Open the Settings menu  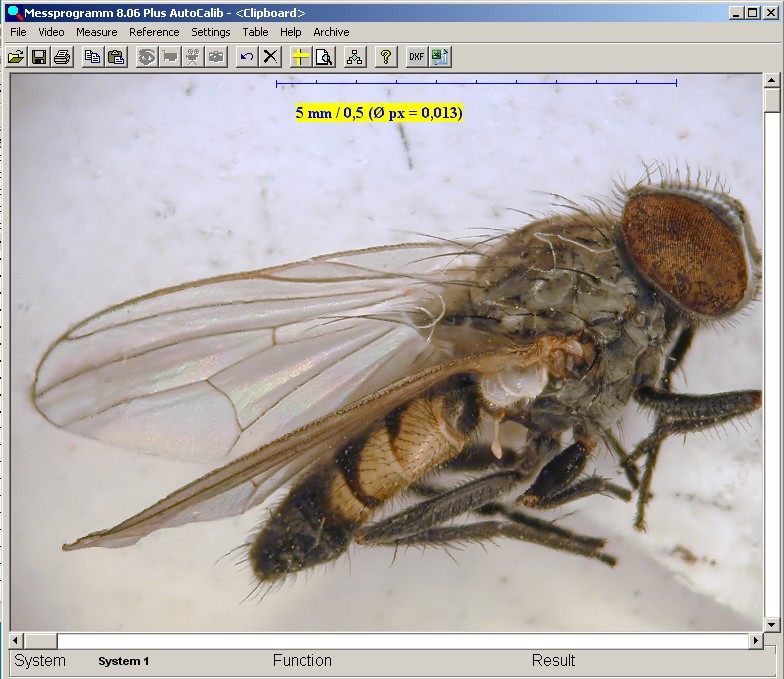click(211, 32)
